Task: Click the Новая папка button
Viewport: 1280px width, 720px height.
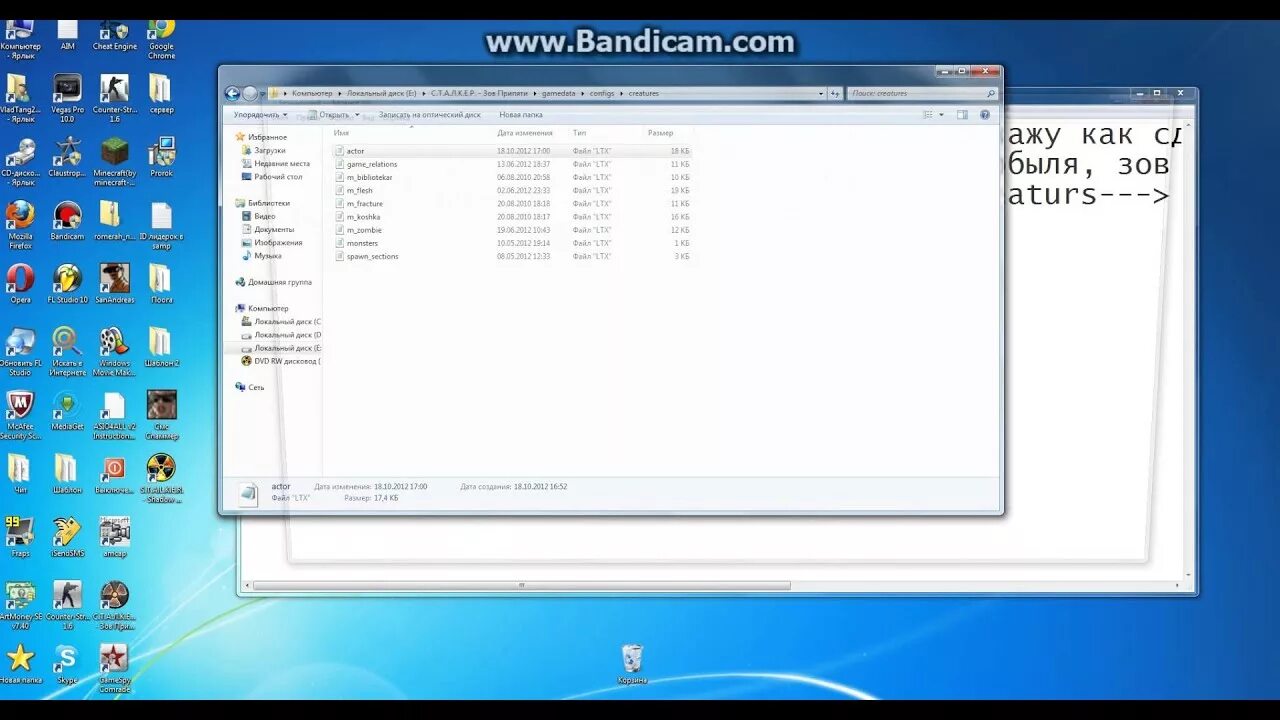Action: tap(520, 115)
